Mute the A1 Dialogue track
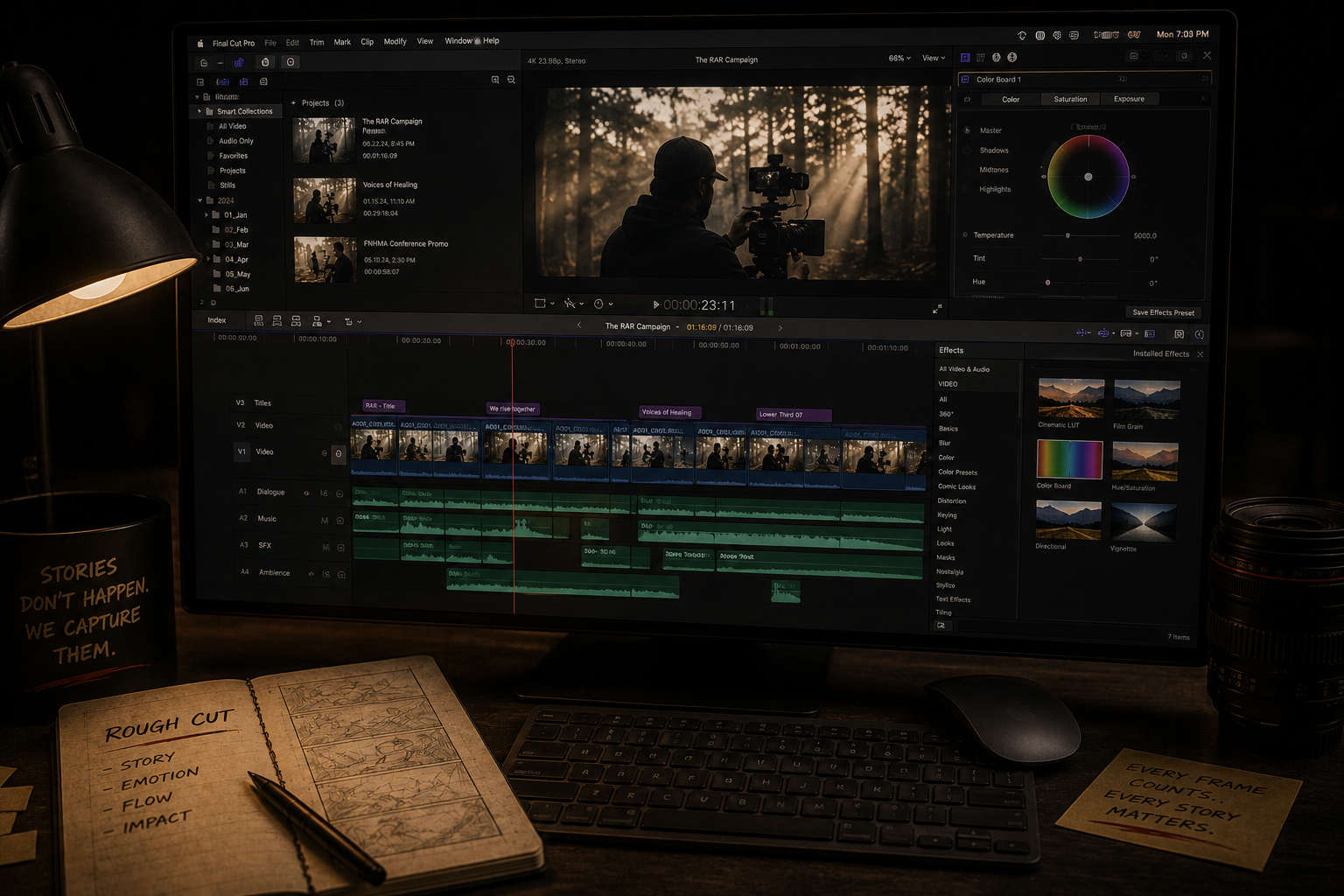This screenshot has height=896, width=1344. [324, 493]
